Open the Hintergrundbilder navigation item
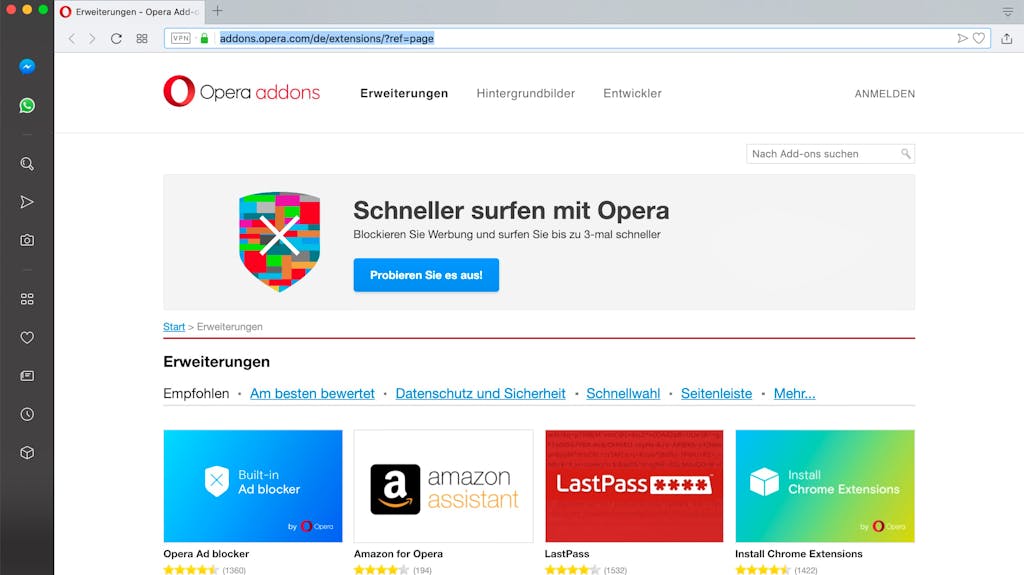The image size is (1024, 575). [526, 93]
